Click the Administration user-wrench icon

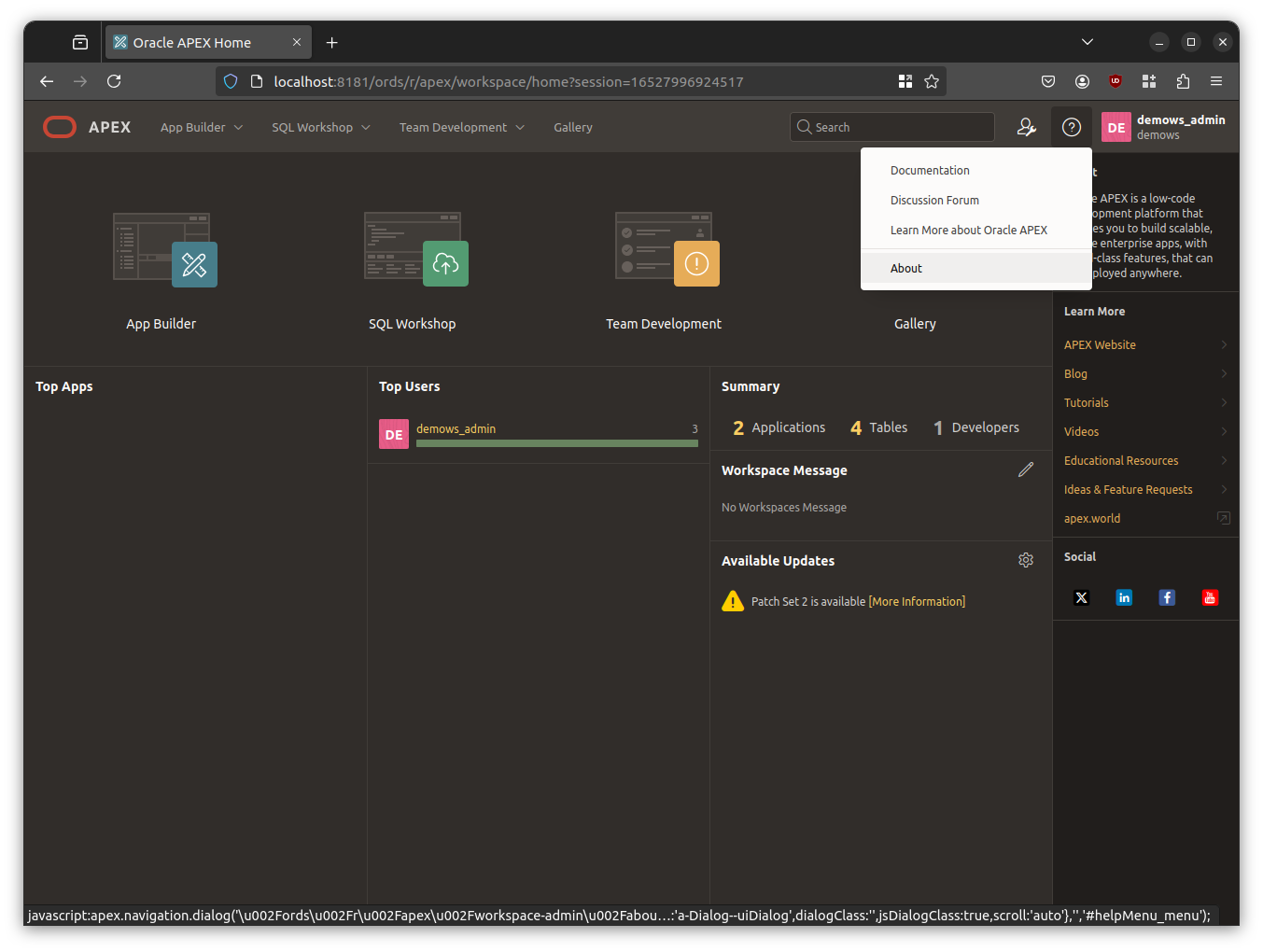1026,127
